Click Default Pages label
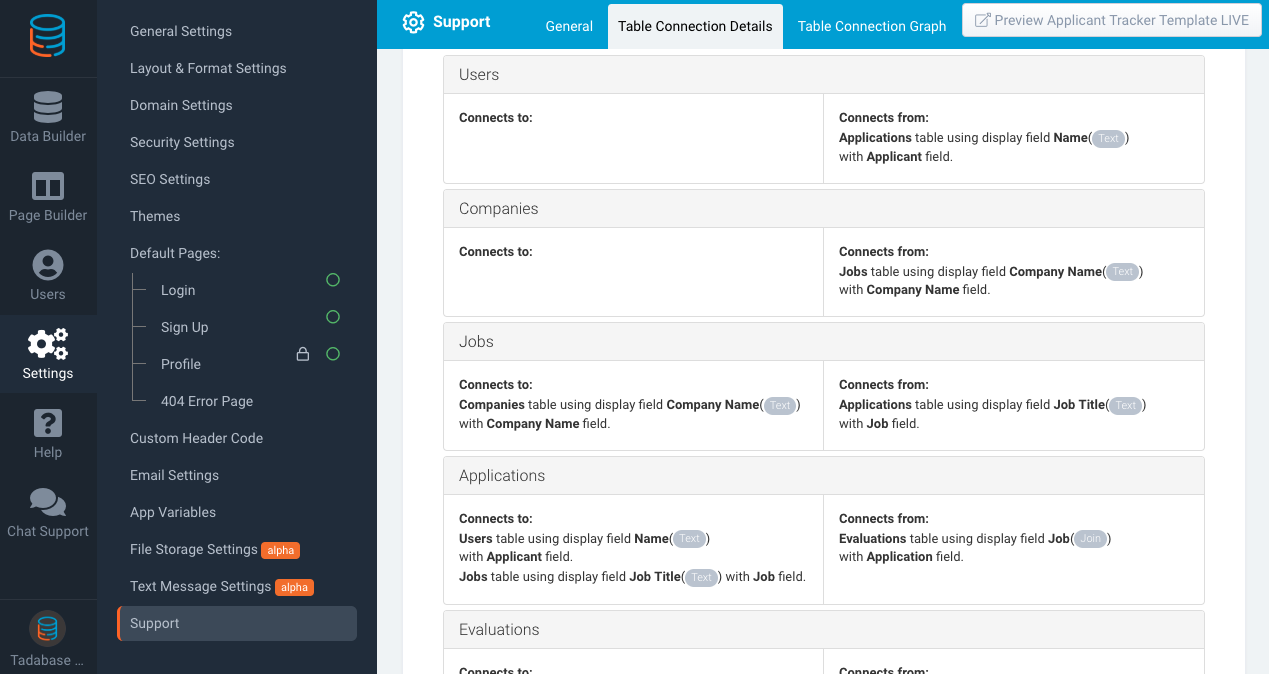The image size is (1269, 674). tap(175, 253)
